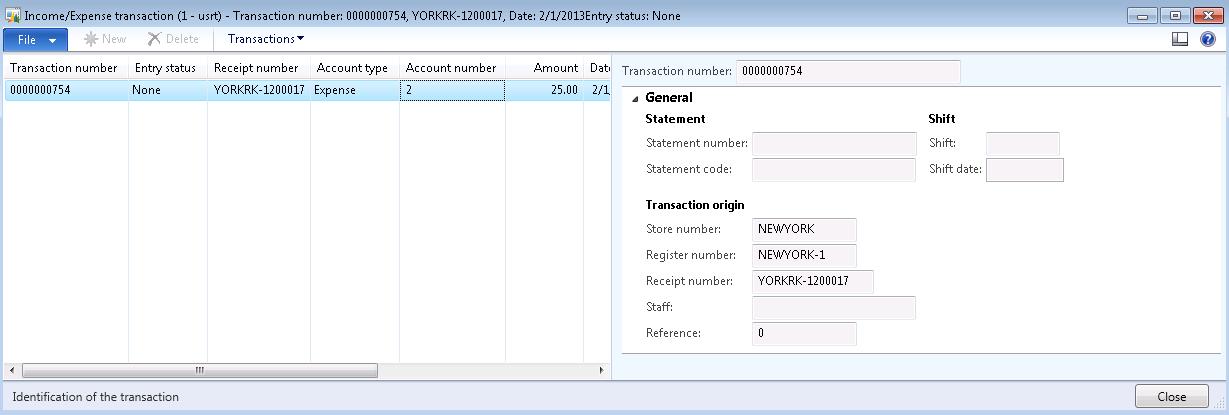
Task: Collapse the General section triangle
Action: pos(636,98)
